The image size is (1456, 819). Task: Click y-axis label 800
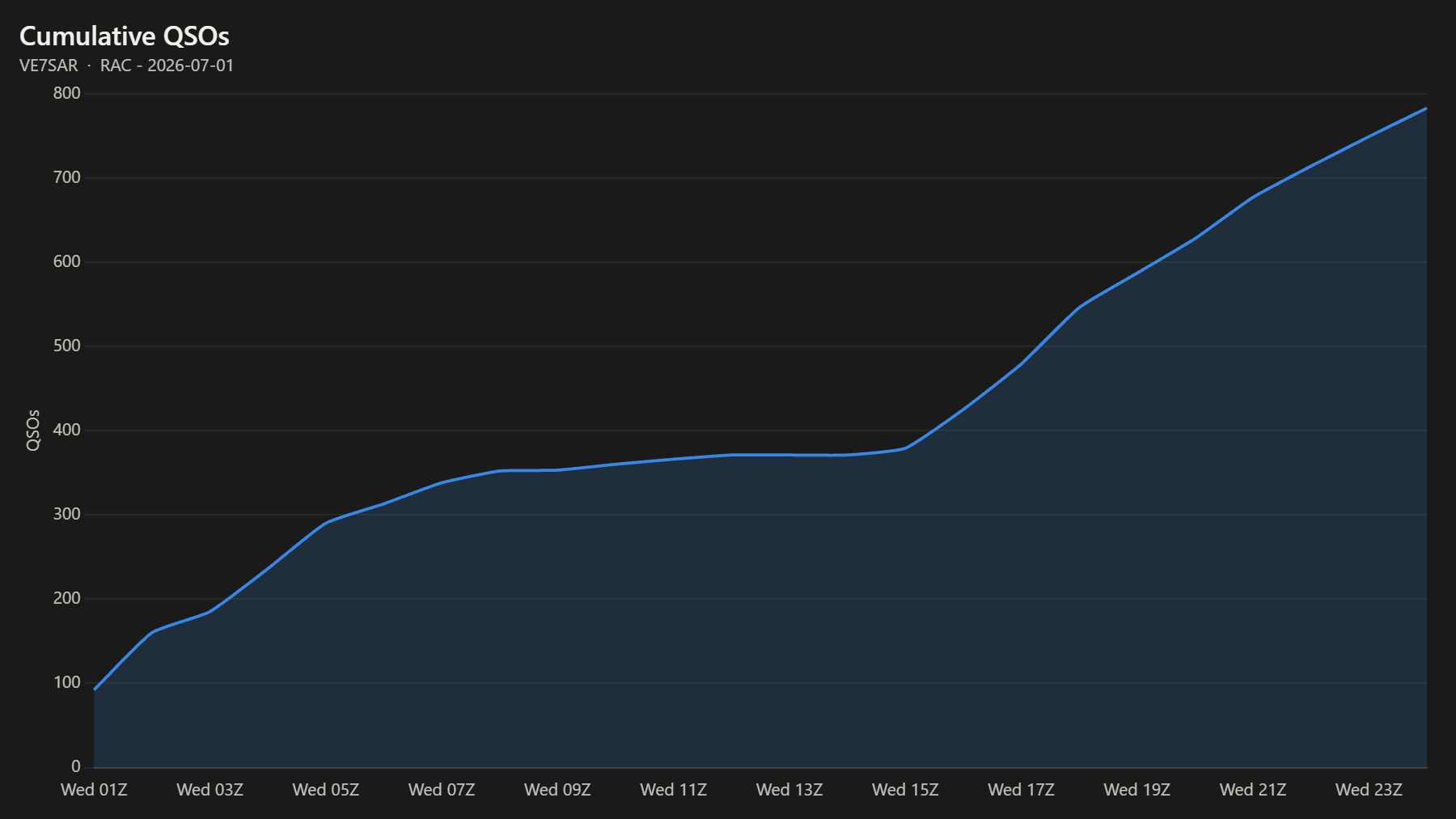[x=67, y=93]
